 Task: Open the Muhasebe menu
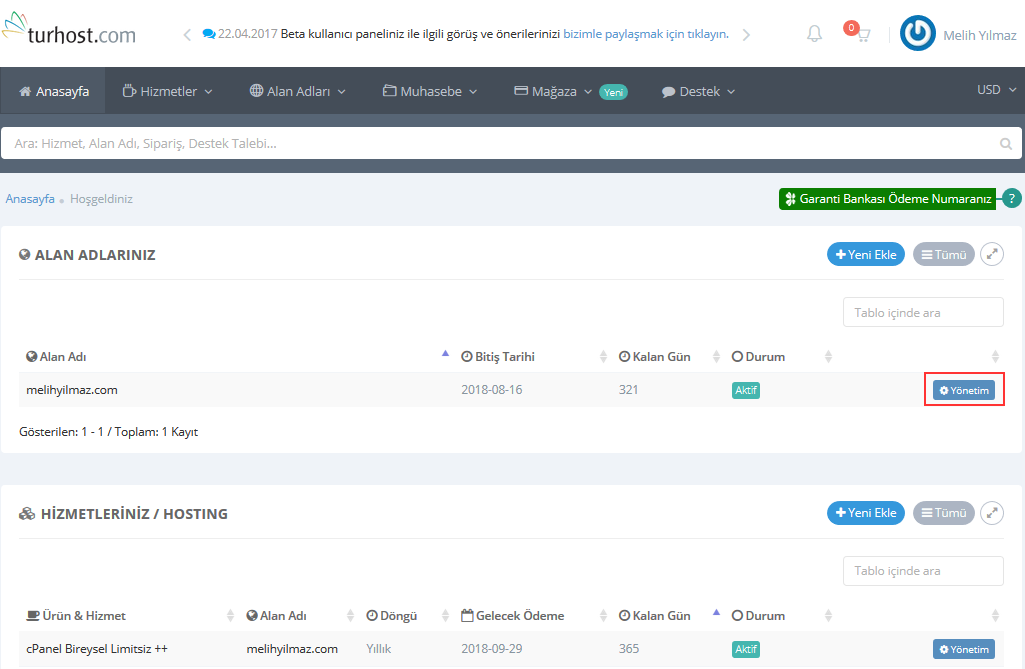430,91
